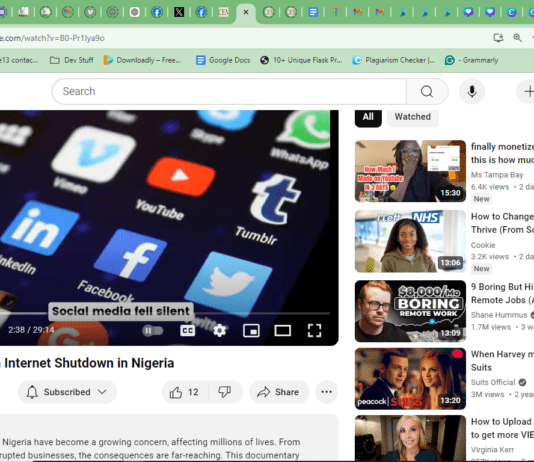
Task: Click the 'Internet Shutdown in Nigeria' title
Action: 89,363
